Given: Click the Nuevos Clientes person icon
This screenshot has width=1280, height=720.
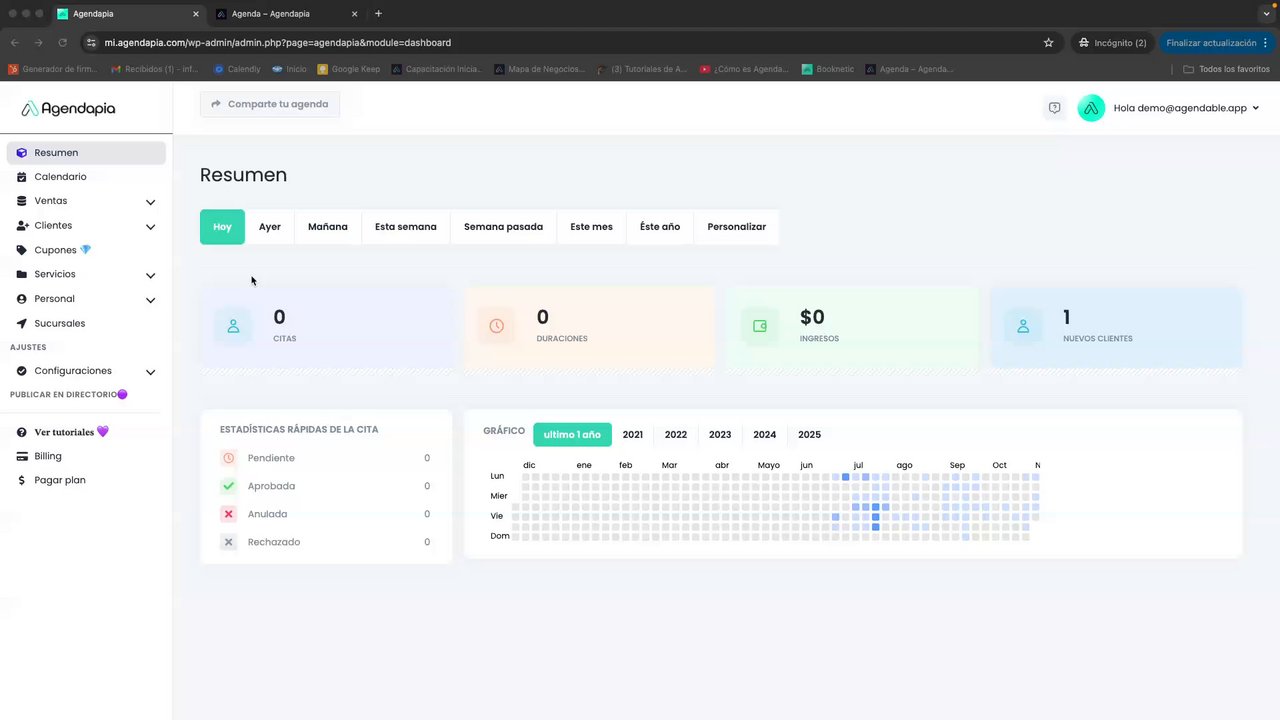Looking at the screenshot, I should 1023,326.
